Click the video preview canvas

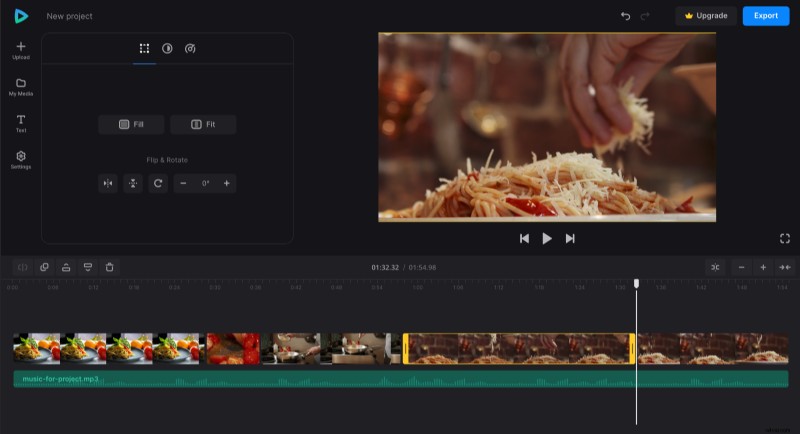click(x=547, y=127)
